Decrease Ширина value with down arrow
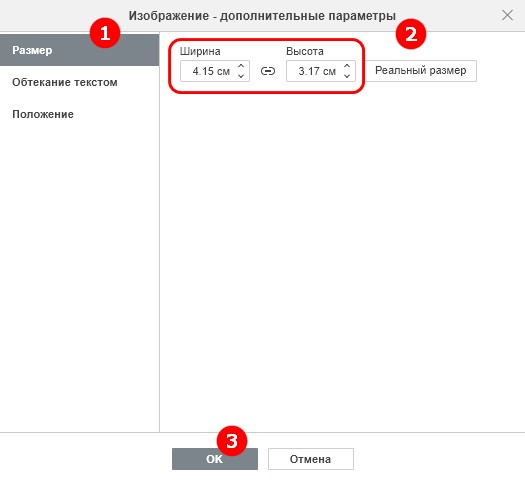The height and width of the screenshot is (480, 525). pyautogui.click(x=241, y=76)
